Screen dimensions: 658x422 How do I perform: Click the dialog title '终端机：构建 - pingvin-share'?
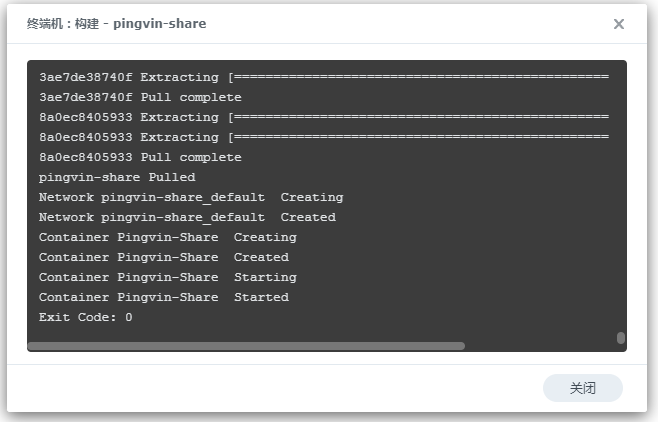(x=116, y=23)
